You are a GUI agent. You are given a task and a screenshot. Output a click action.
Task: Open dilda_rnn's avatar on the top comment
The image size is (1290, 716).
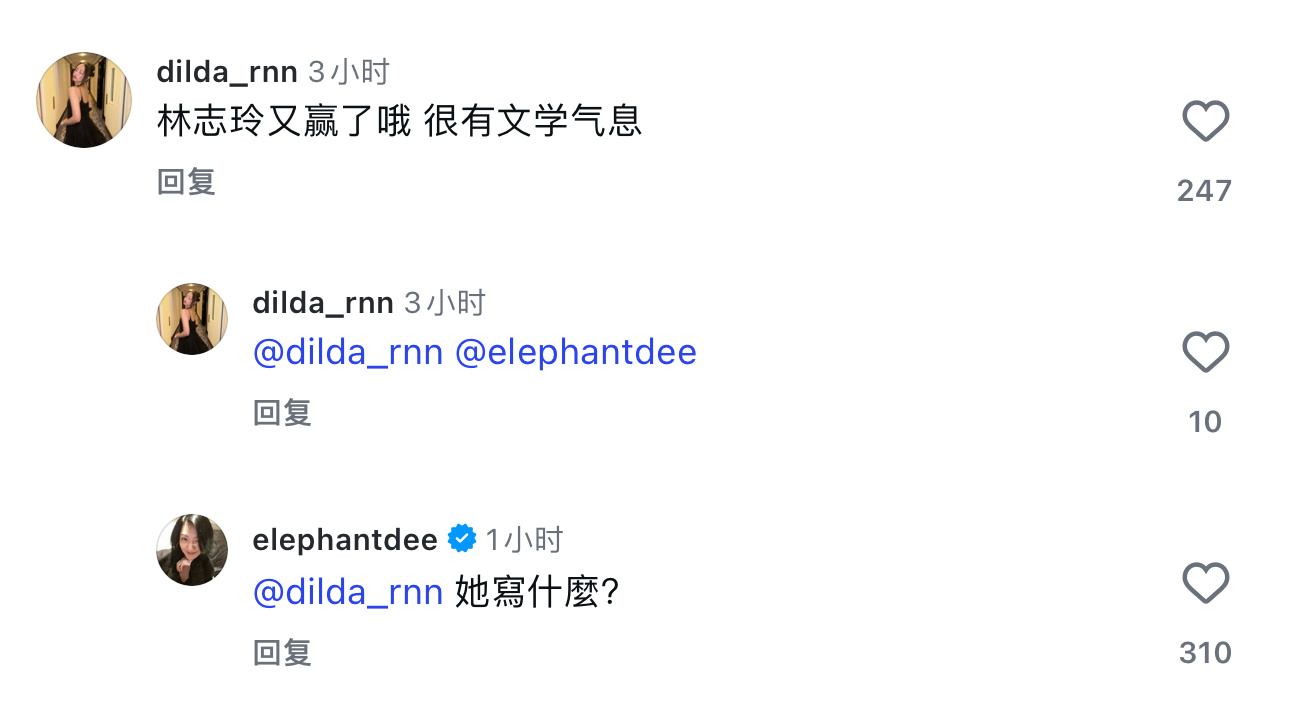[x=84, y=100]
